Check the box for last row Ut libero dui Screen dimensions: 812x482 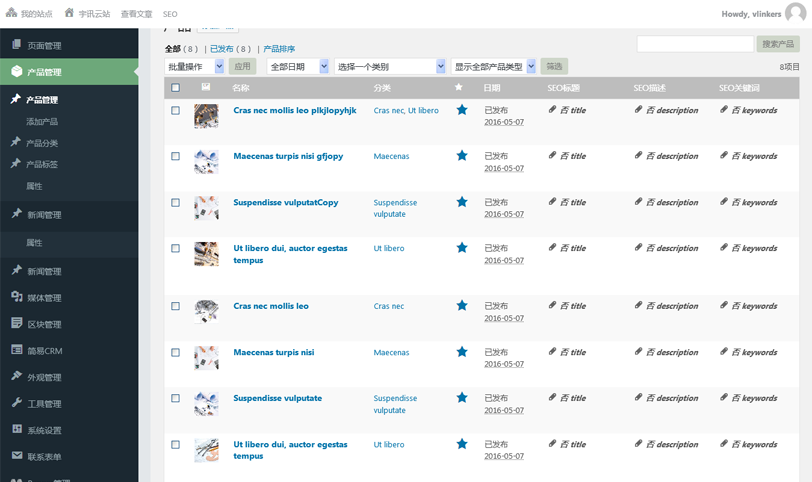(176, 444)
